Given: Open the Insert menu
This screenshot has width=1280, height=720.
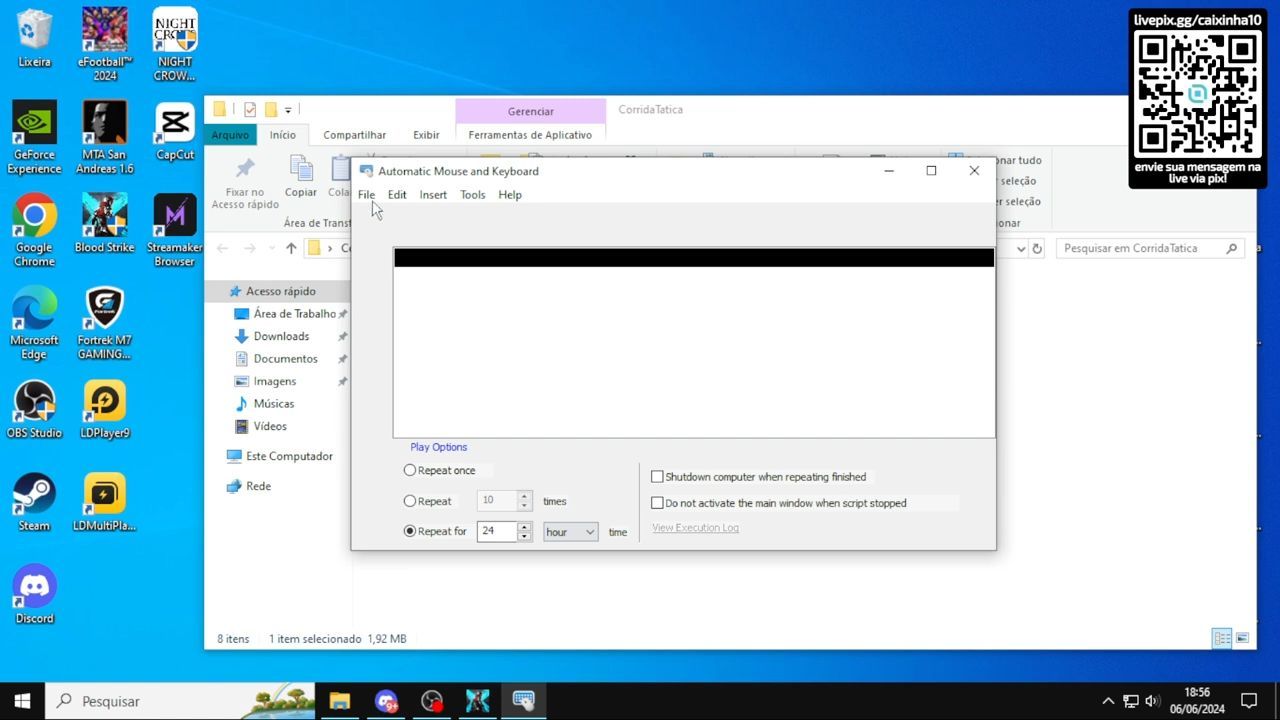Looking at the screenshot, I should click(433, 195).
